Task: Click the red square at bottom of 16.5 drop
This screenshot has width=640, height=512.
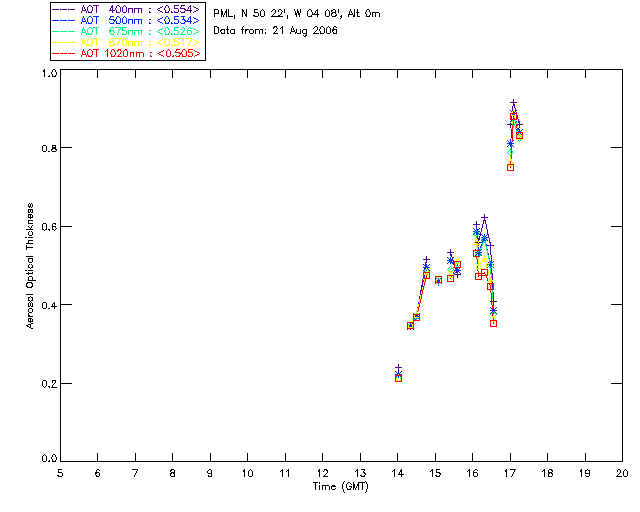Action: [x=493, y=323]
